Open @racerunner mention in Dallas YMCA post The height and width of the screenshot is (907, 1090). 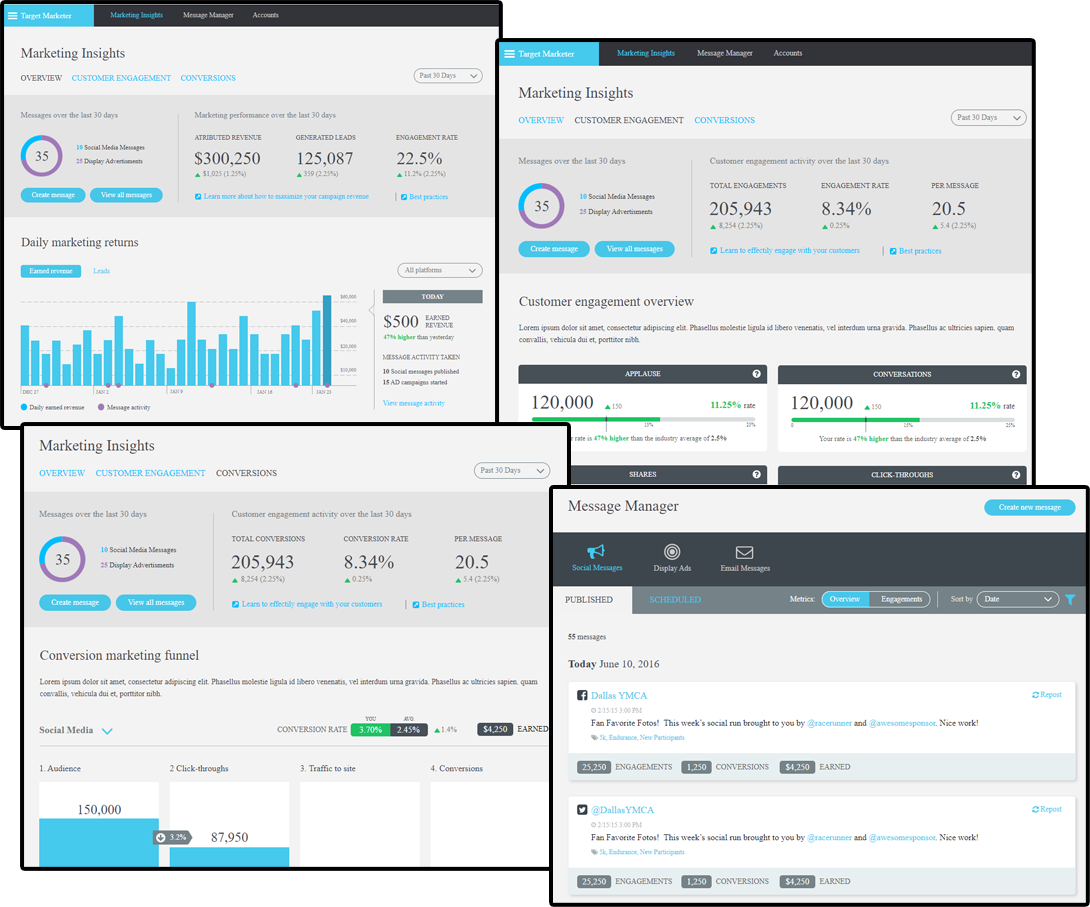click(x=829, y=724)
